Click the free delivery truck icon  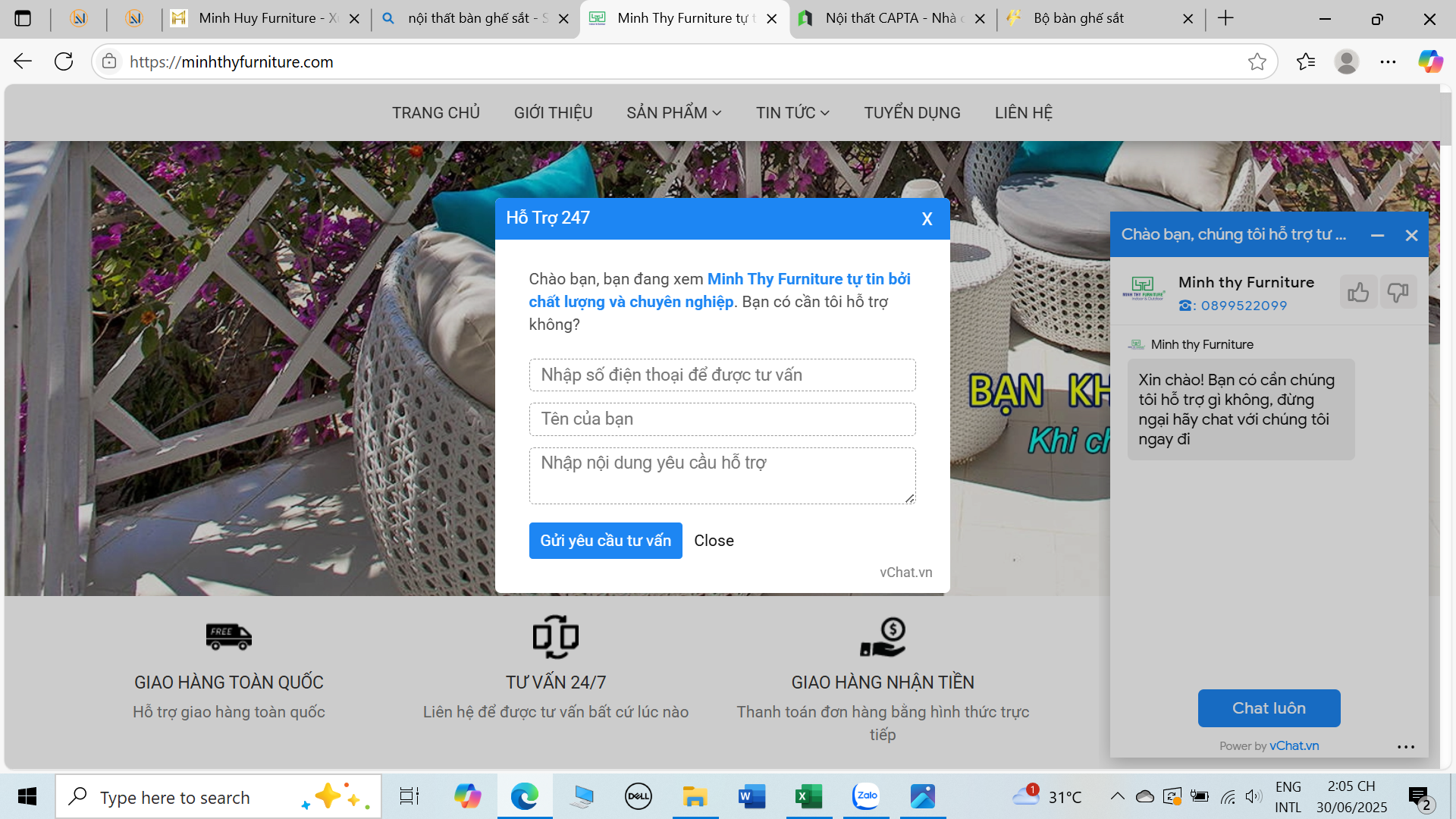[x=229, y=637]
